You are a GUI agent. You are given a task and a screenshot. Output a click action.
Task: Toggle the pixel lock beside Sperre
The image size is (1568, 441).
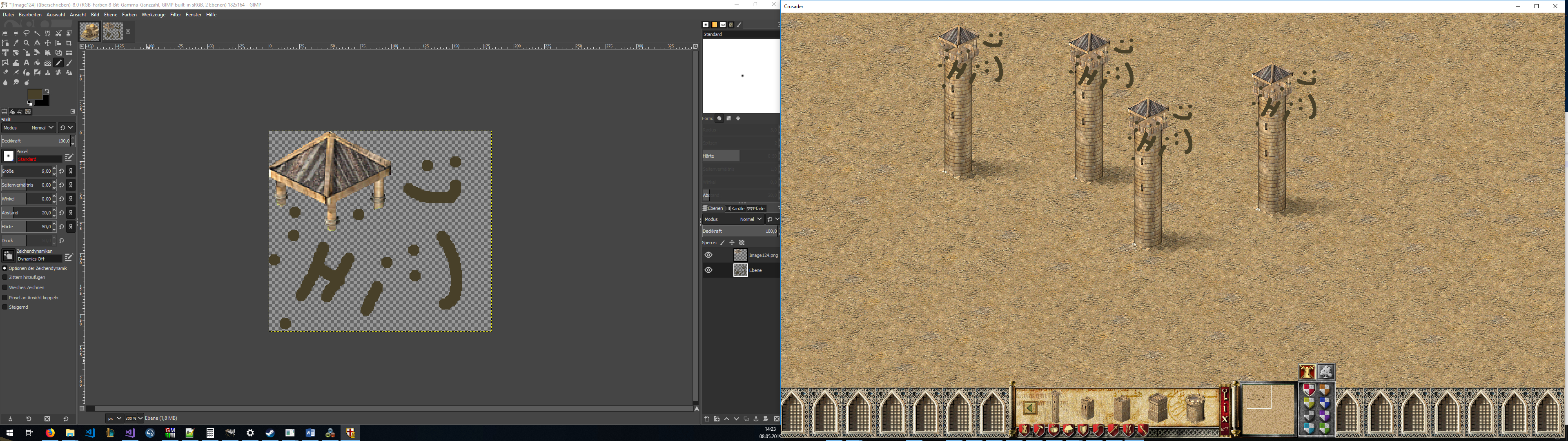tap(722, 243)
